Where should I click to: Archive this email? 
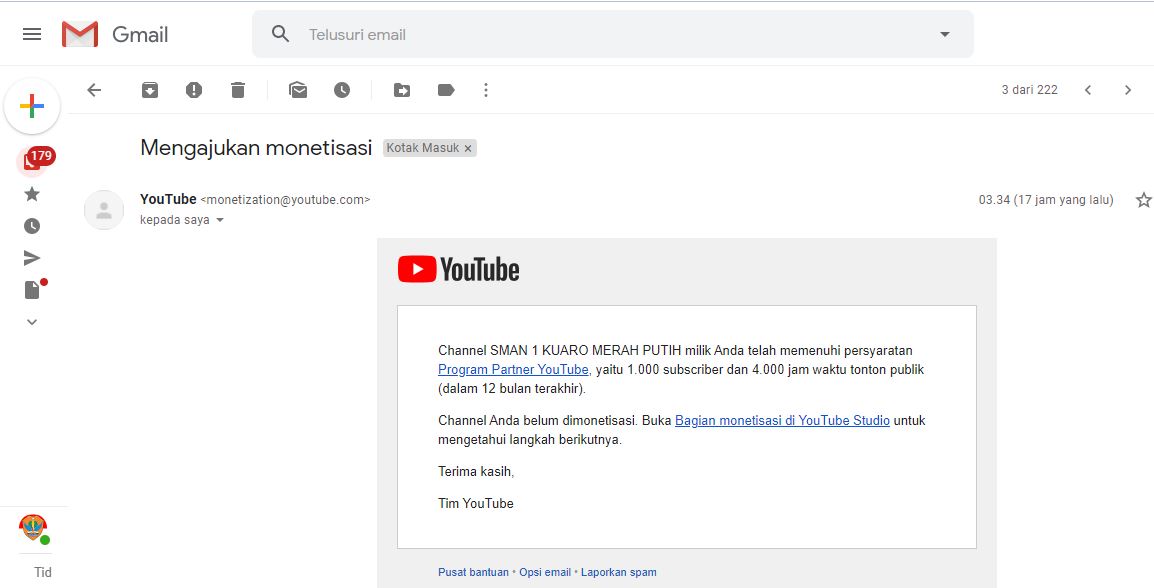(150, 90)
